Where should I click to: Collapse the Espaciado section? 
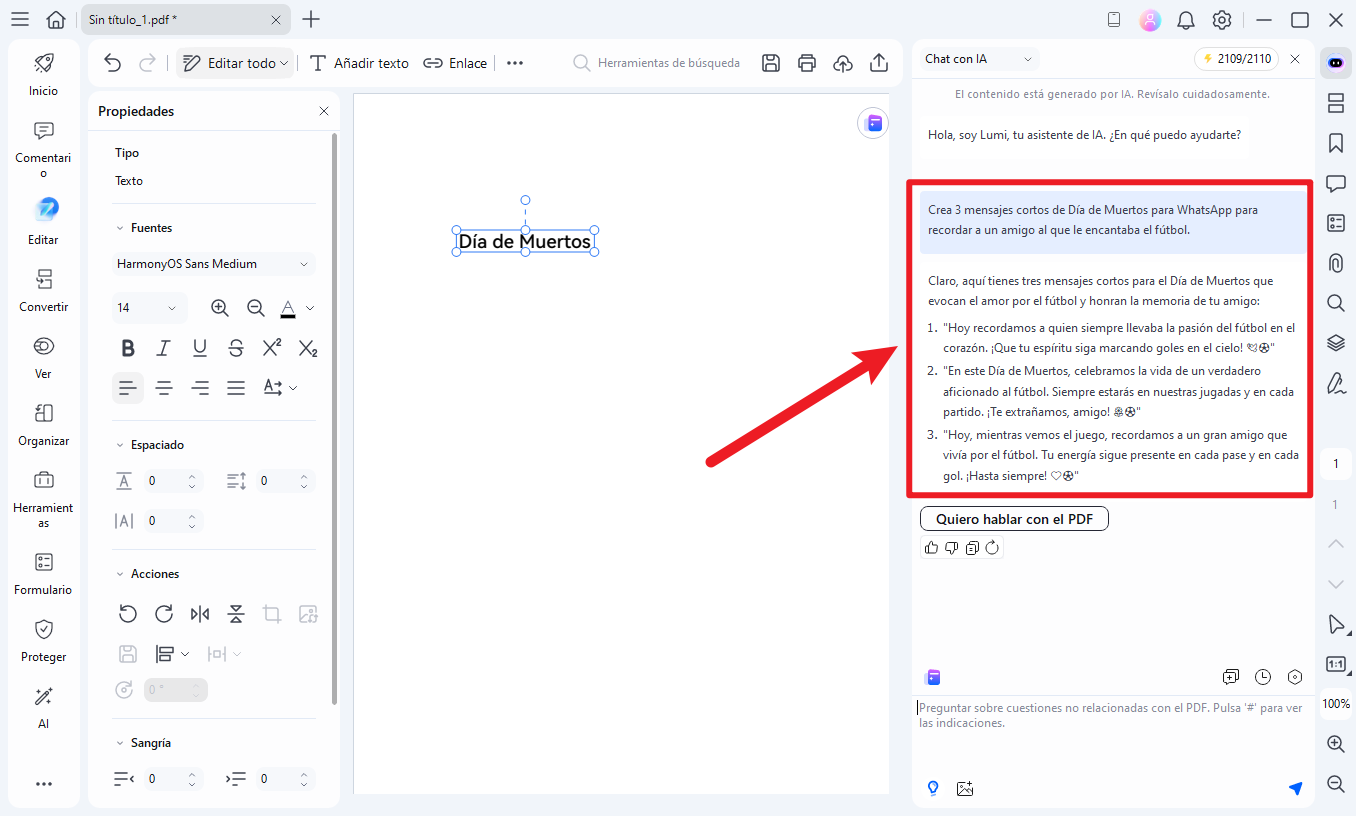click(119, 445)
